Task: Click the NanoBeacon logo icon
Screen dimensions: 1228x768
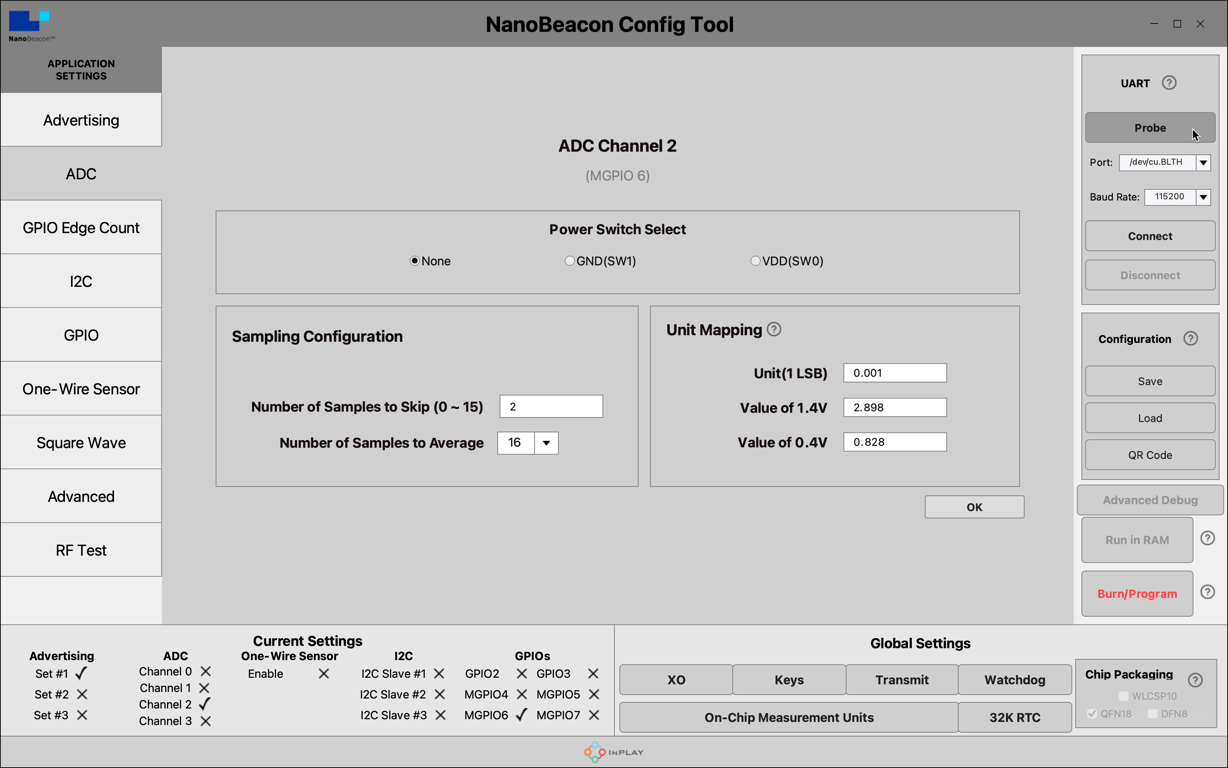Action: point(30,24)
